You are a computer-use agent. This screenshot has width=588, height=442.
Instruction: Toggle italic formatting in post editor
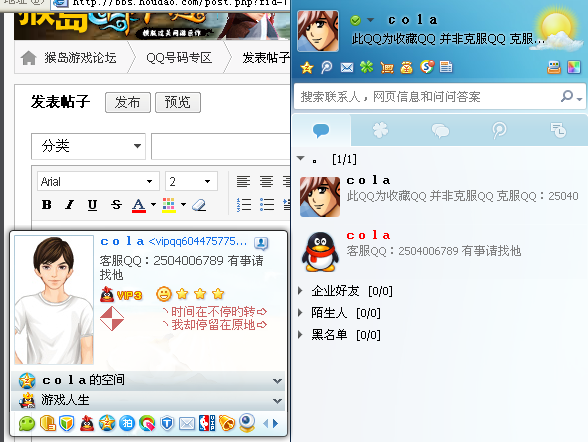coord(69,205)
